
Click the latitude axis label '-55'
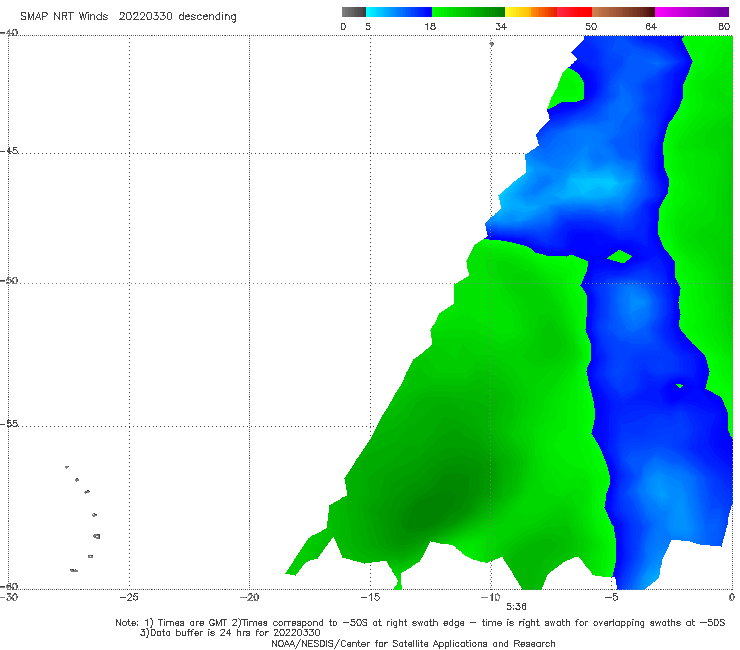(x=9, y=424)
